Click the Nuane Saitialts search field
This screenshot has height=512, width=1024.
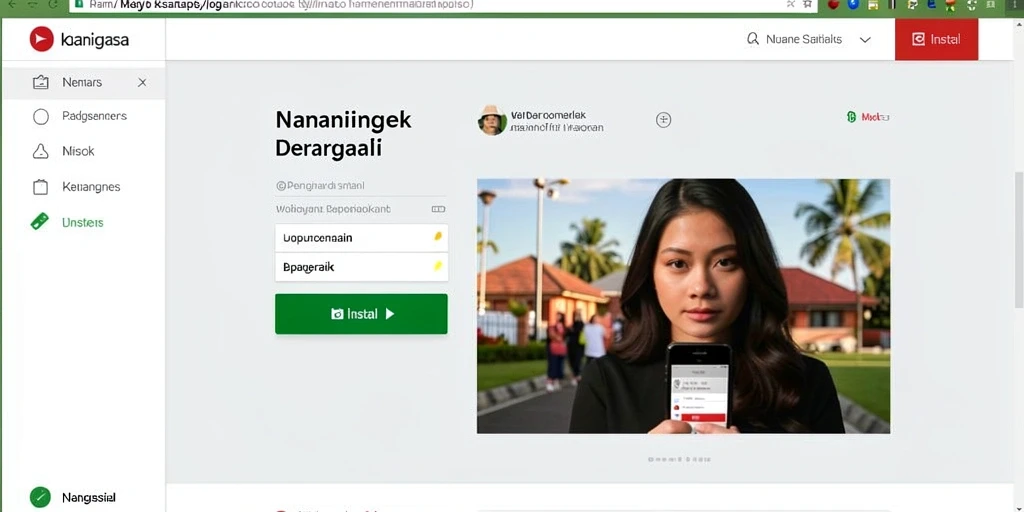[x=803, y=39]
